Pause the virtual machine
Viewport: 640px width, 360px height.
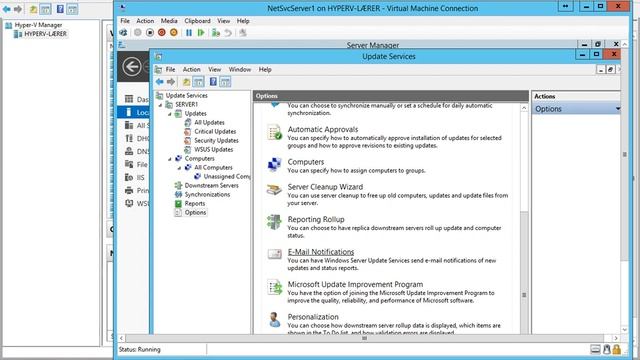(x=189, y=33)
